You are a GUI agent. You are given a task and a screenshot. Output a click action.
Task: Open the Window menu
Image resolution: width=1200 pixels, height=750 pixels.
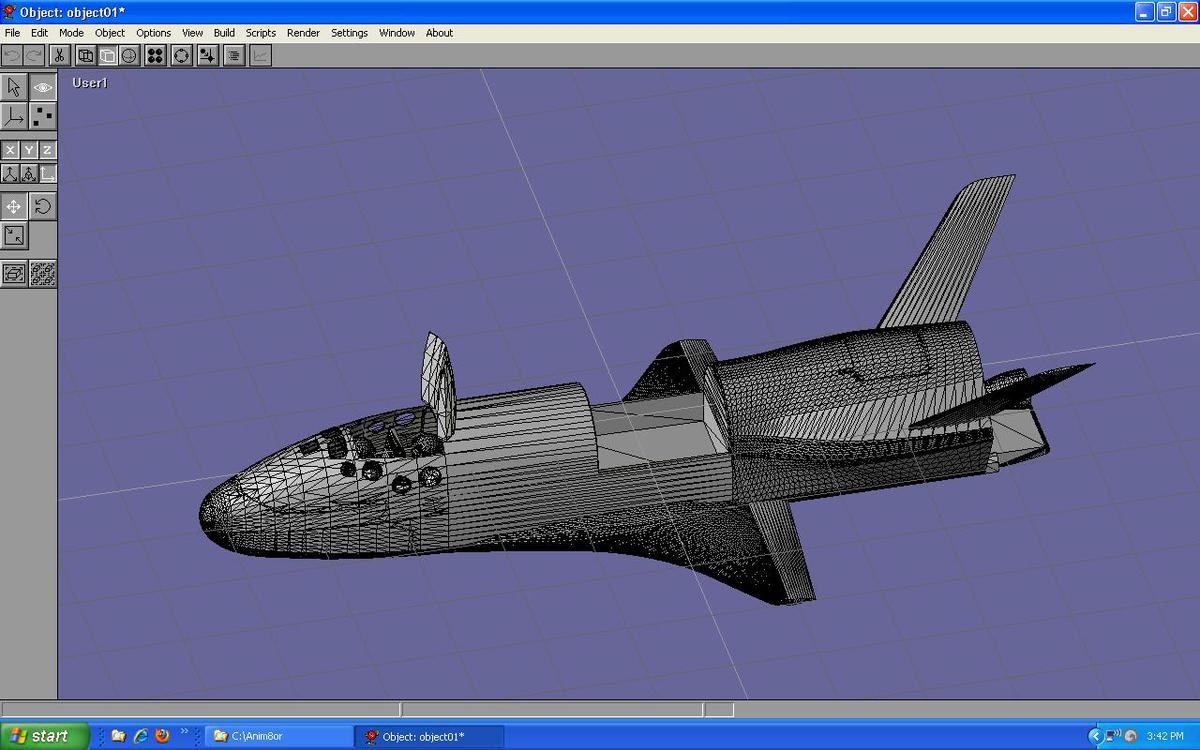tap(397, 33)
